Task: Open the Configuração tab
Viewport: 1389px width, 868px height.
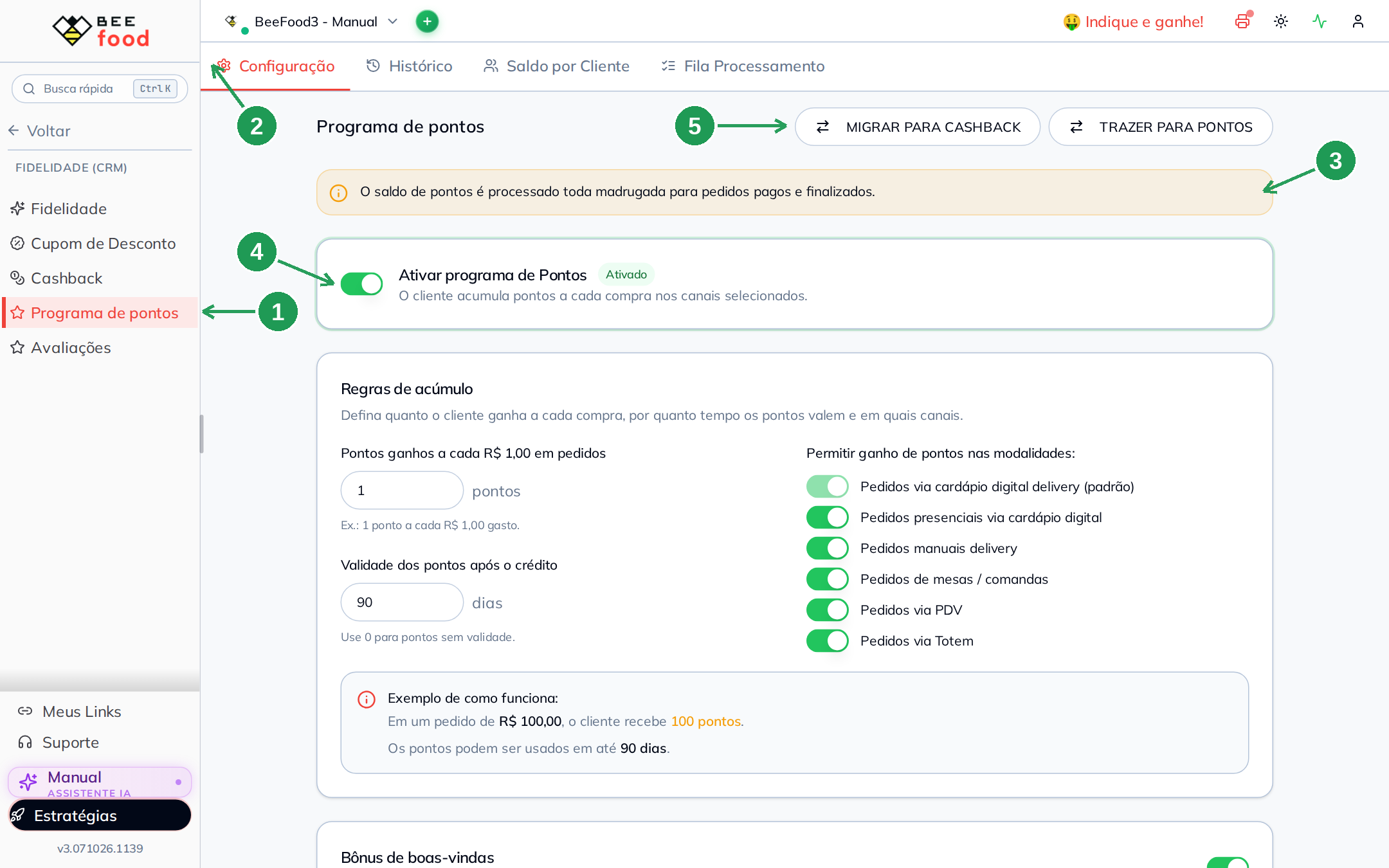Action: pos(276,66)
